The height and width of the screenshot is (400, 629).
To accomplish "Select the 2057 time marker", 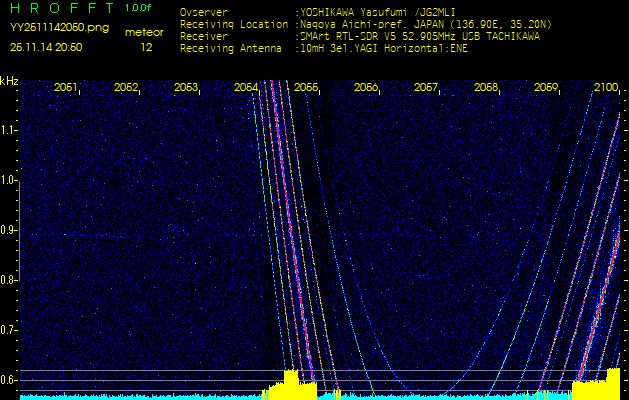I will (x=426, y=88).
